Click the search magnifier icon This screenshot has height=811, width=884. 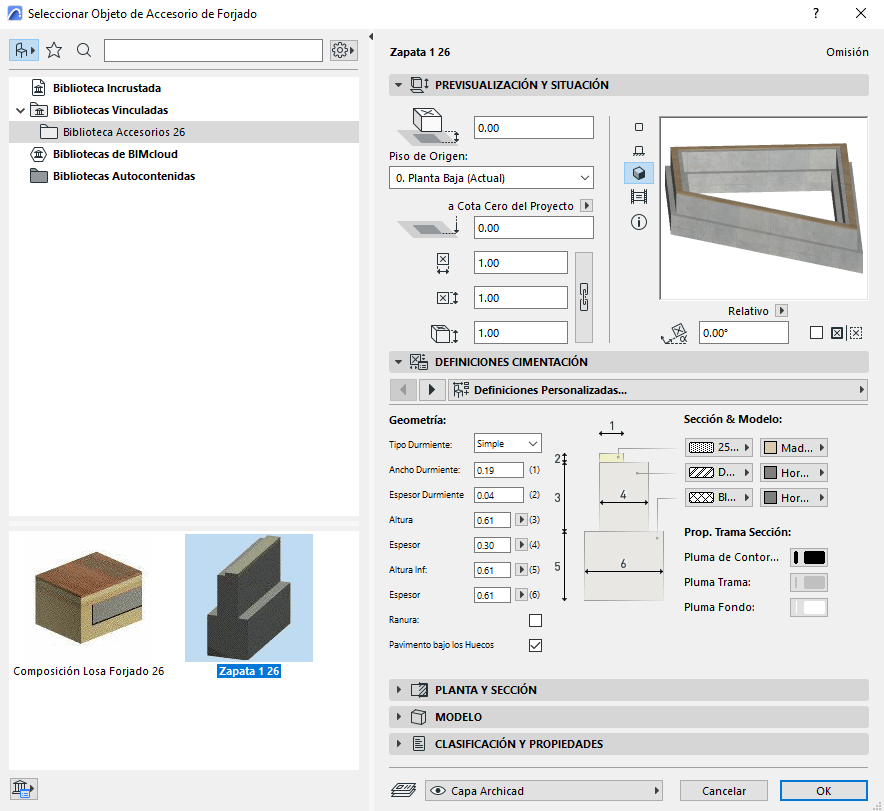click(x=84, y=50)
